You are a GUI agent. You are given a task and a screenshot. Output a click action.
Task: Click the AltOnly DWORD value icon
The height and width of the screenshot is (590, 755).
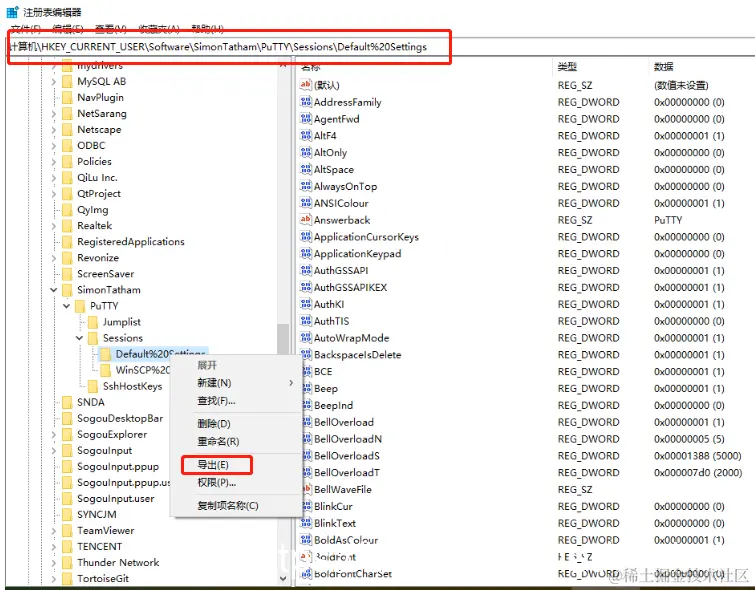tap(306, 152)
